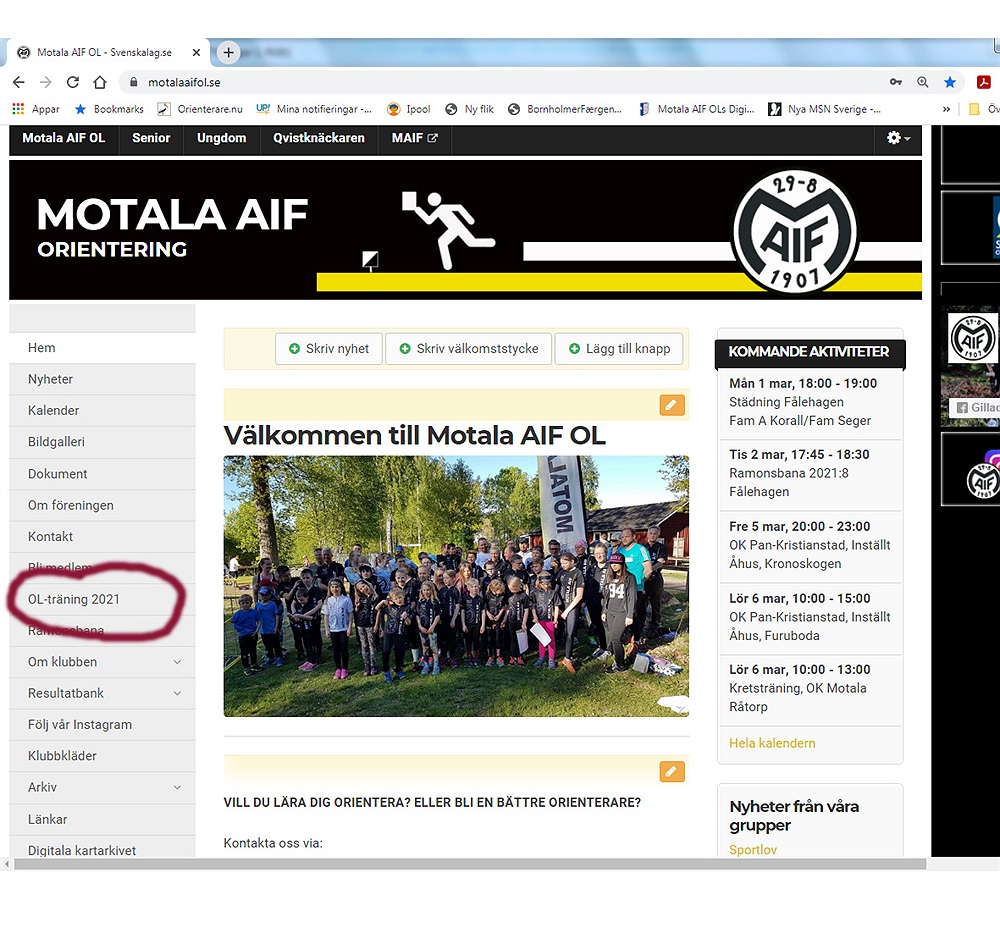The height and width of the screenshot is (933, 1000).
Task: Open the Sportlov news link
Action: pos(753,849)
